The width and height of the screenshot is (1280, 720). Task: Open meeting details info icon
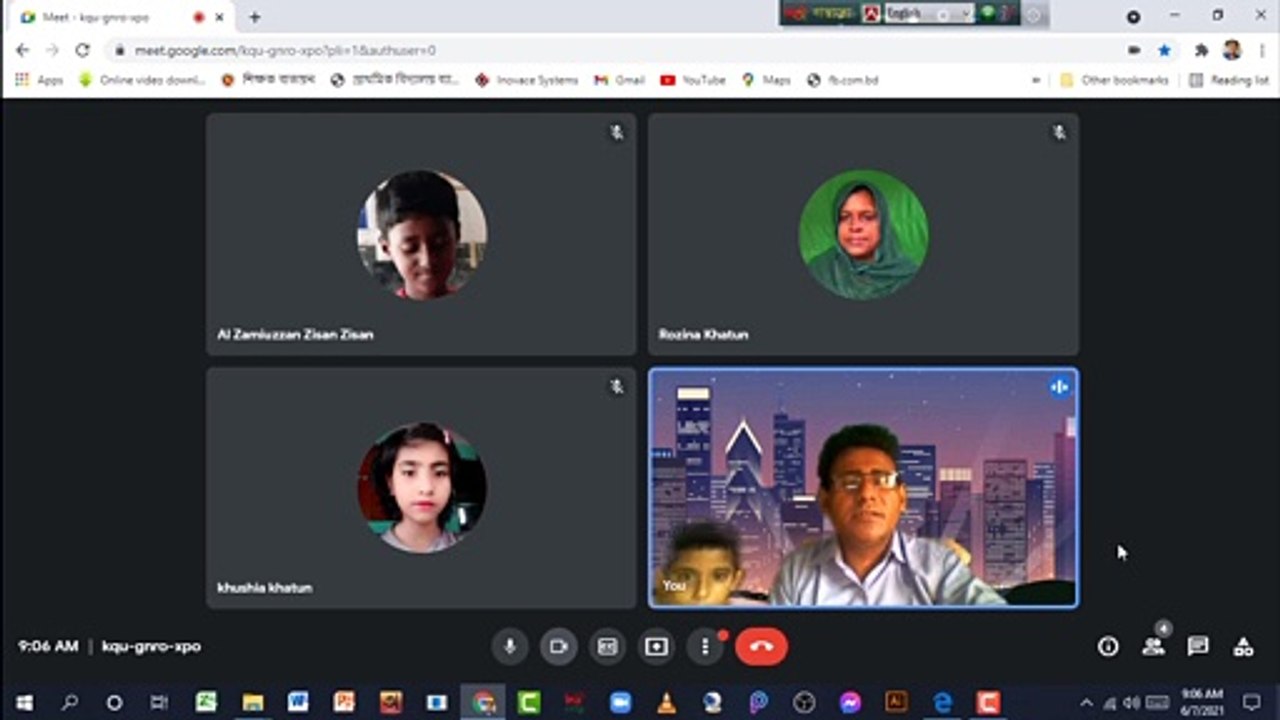[x=1108, y=647]
